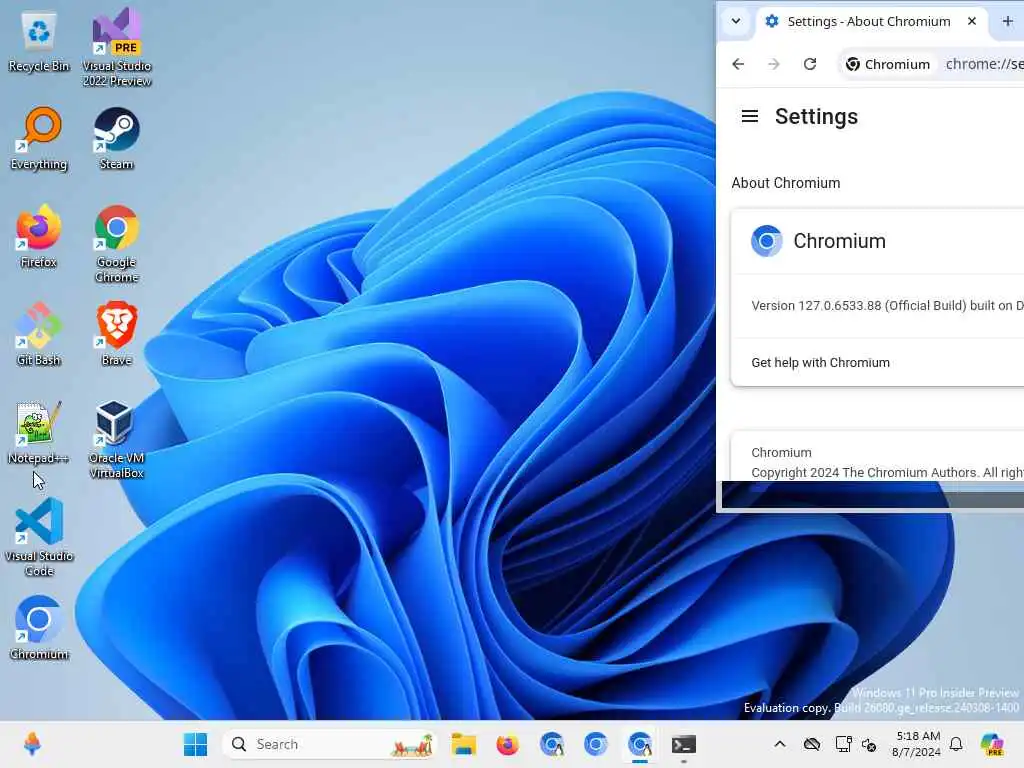This screenshot has height=768, width=1024.
Task: Open the widgets icon at taskbar's left end
Action: (x=32, y=744)
